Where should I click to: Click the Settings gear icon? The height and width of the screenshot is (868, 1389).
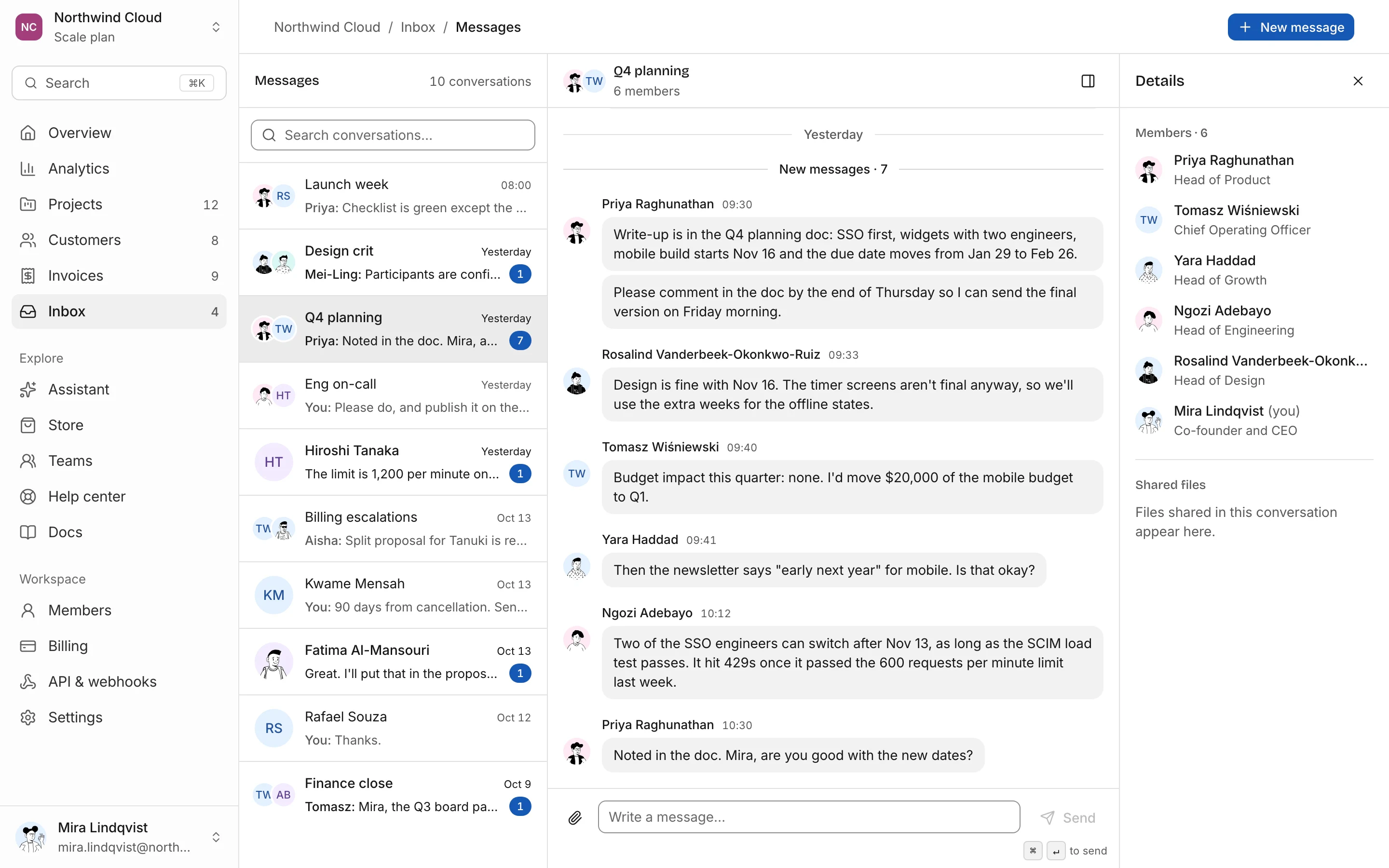[x=27, y=718]
